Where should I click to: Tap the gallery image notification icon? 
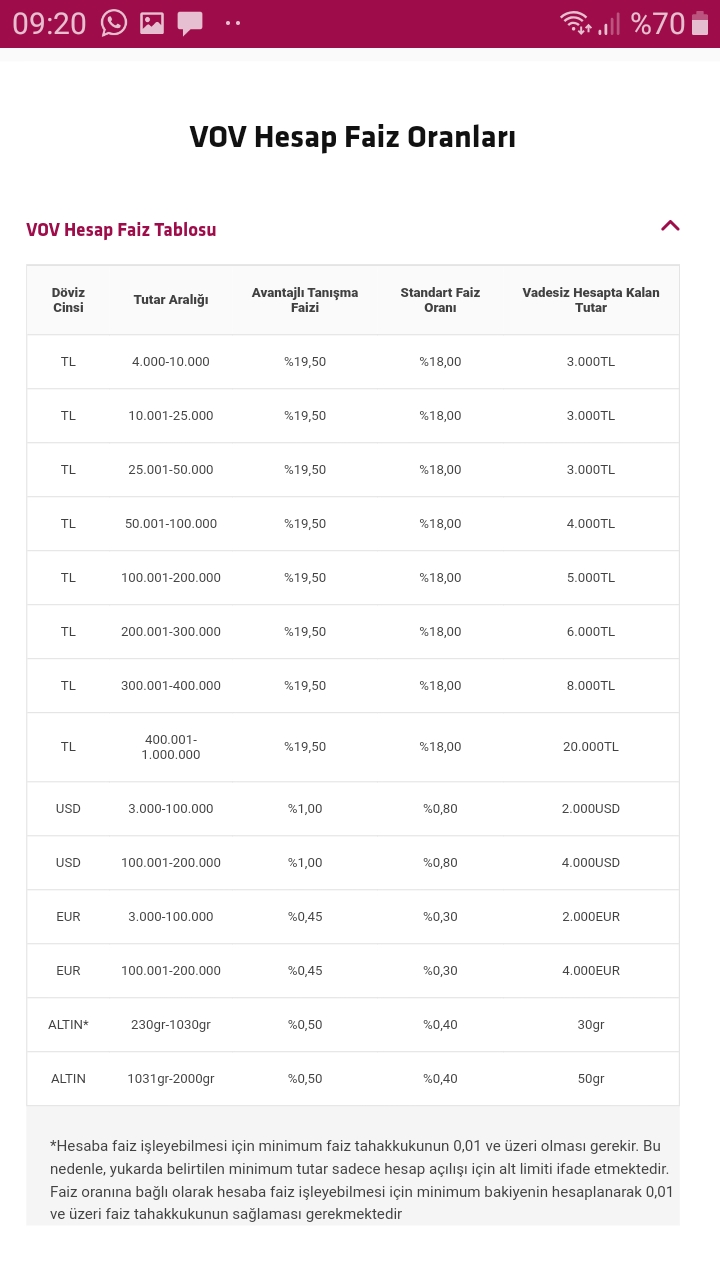152,23
